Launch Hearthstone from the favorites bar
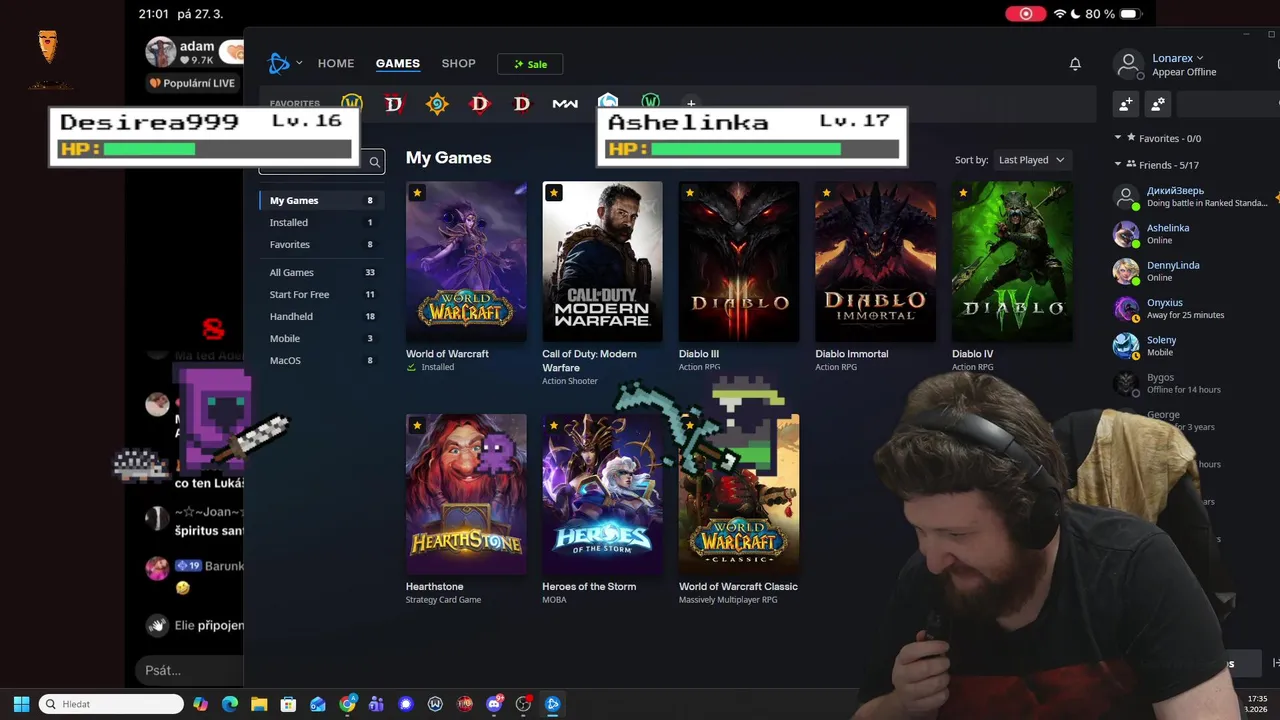The image size is (1280, 720). pos(437,104)
